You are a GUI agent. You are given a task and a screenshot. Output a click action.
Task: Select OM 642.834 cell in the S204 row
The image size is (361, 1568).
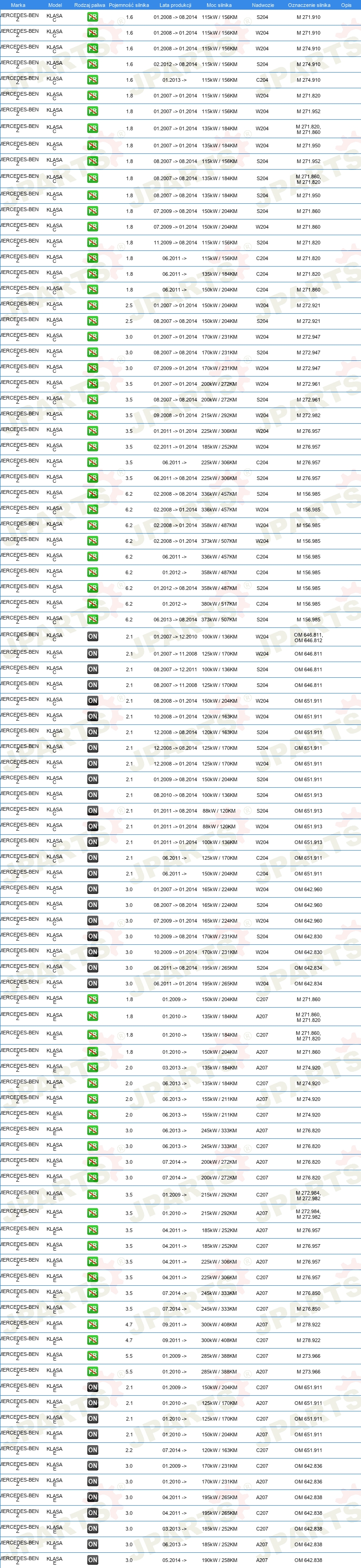(x=309, y=968)
